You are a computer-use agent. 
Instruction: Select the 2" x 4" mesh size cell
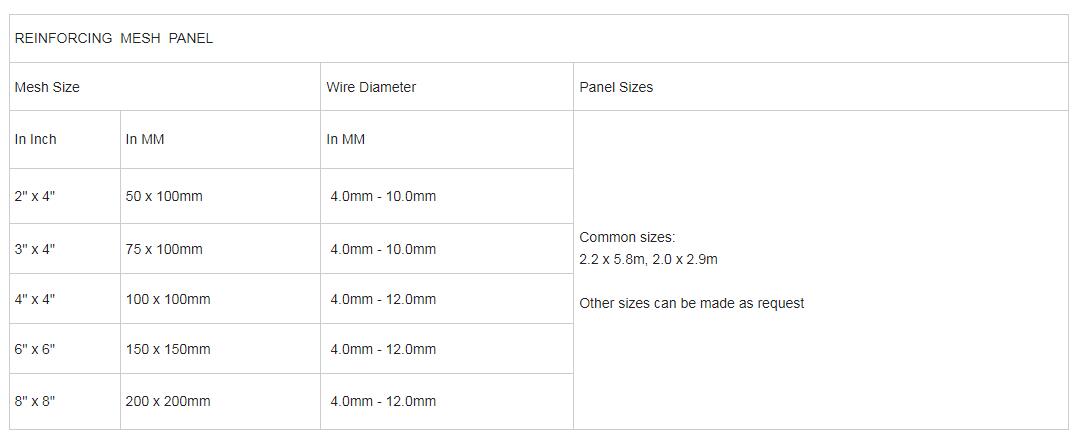[x=65, y=197]
